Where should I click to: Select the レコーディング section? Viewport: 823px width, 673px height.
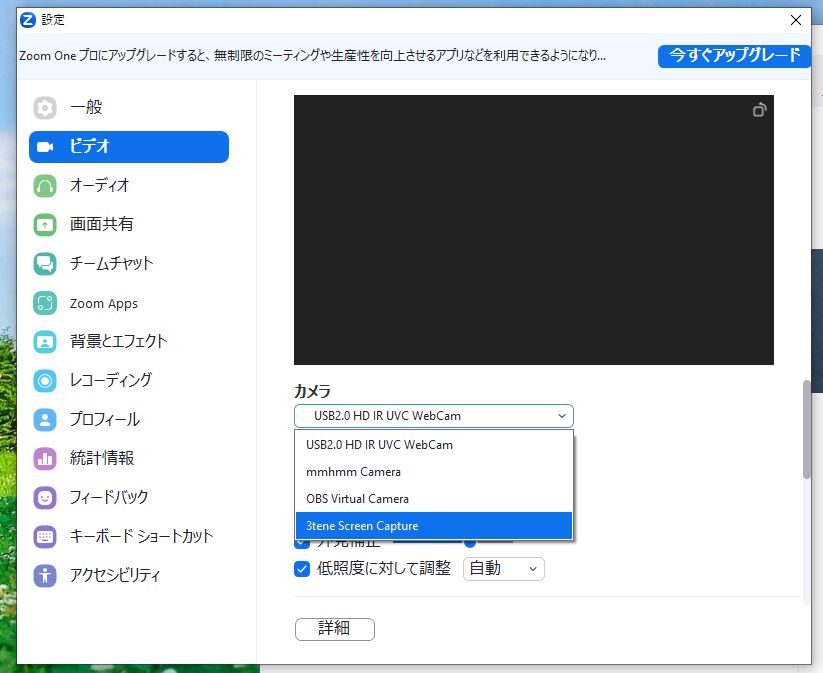pos(129,380)
